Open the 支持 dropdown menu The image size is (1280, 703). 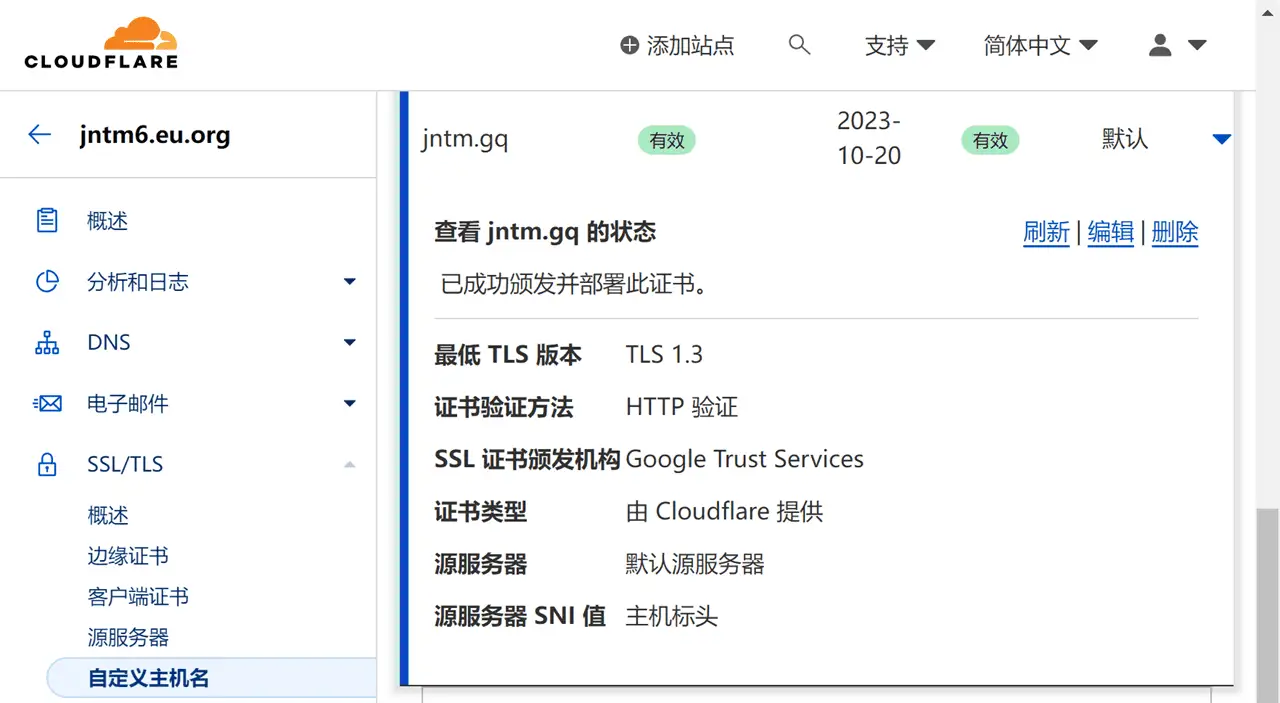point(899,45)
